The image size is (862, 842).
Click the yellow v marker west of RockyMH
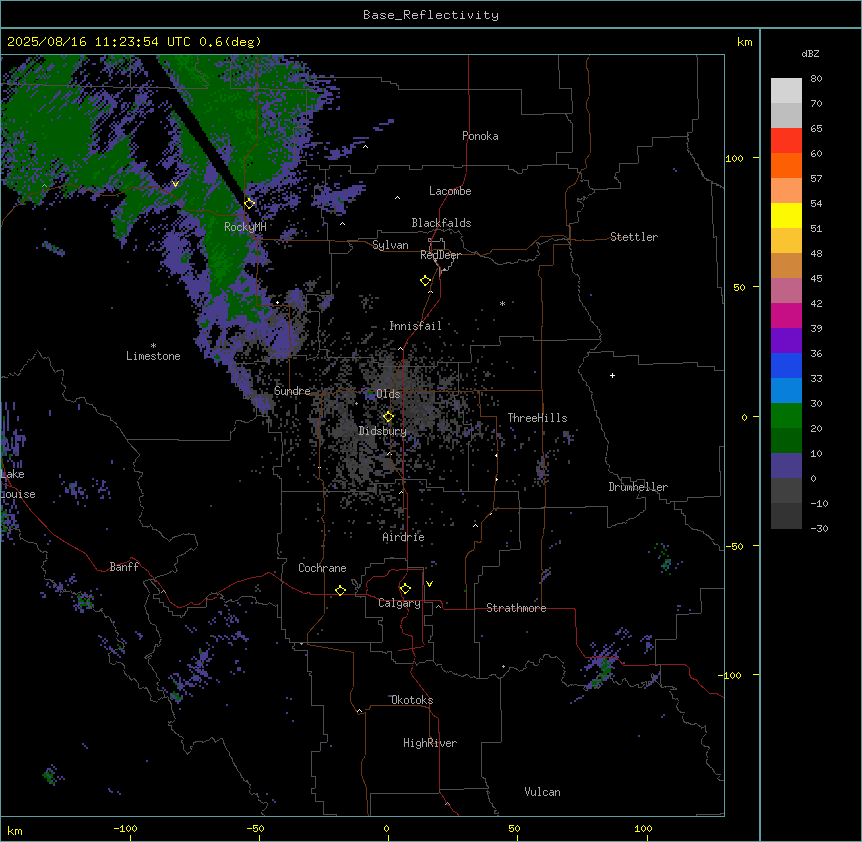click(175, 184)
